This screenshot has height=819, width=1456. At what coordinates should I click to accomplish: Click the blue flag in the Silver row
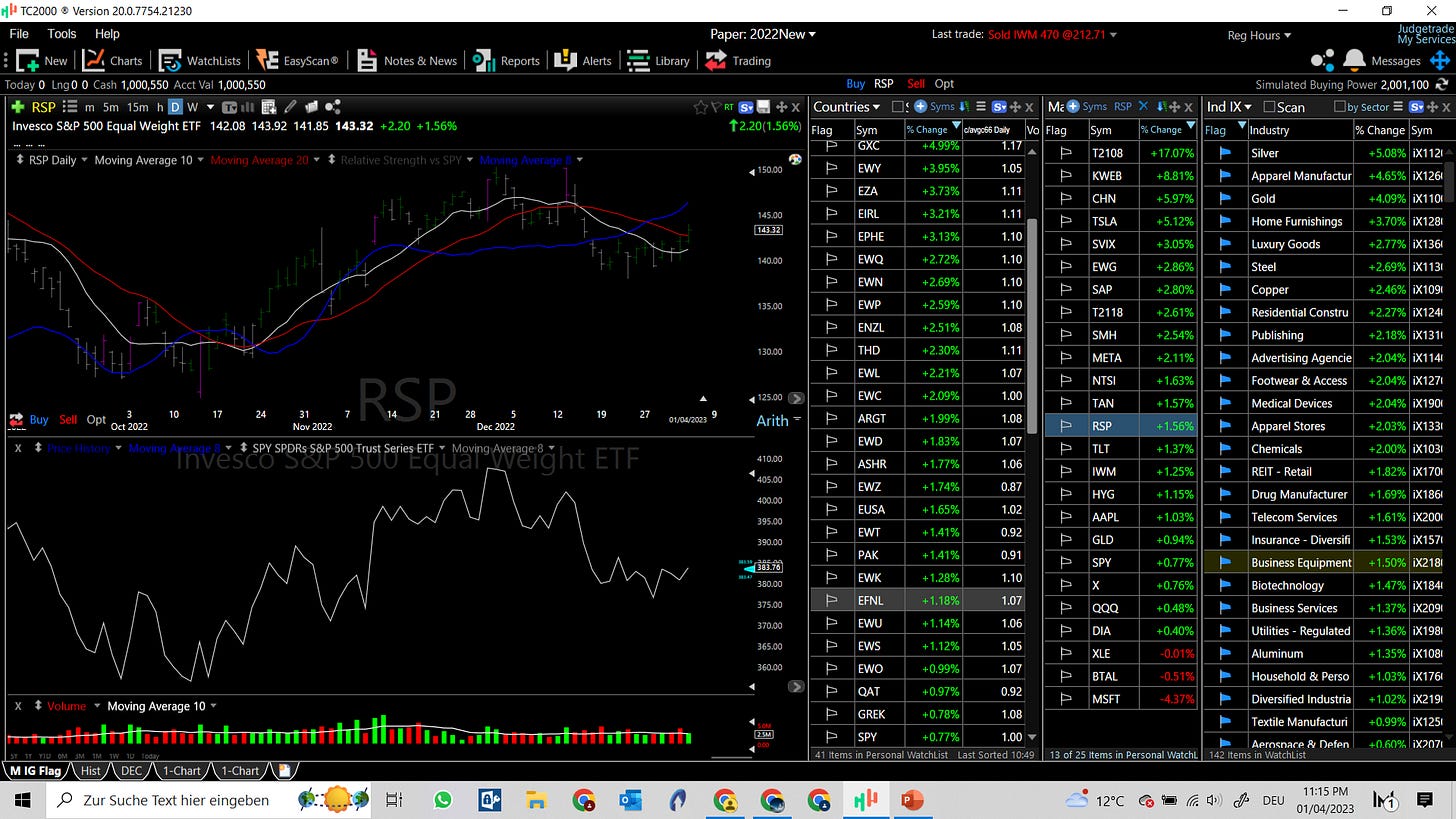tap(1225, 153)
